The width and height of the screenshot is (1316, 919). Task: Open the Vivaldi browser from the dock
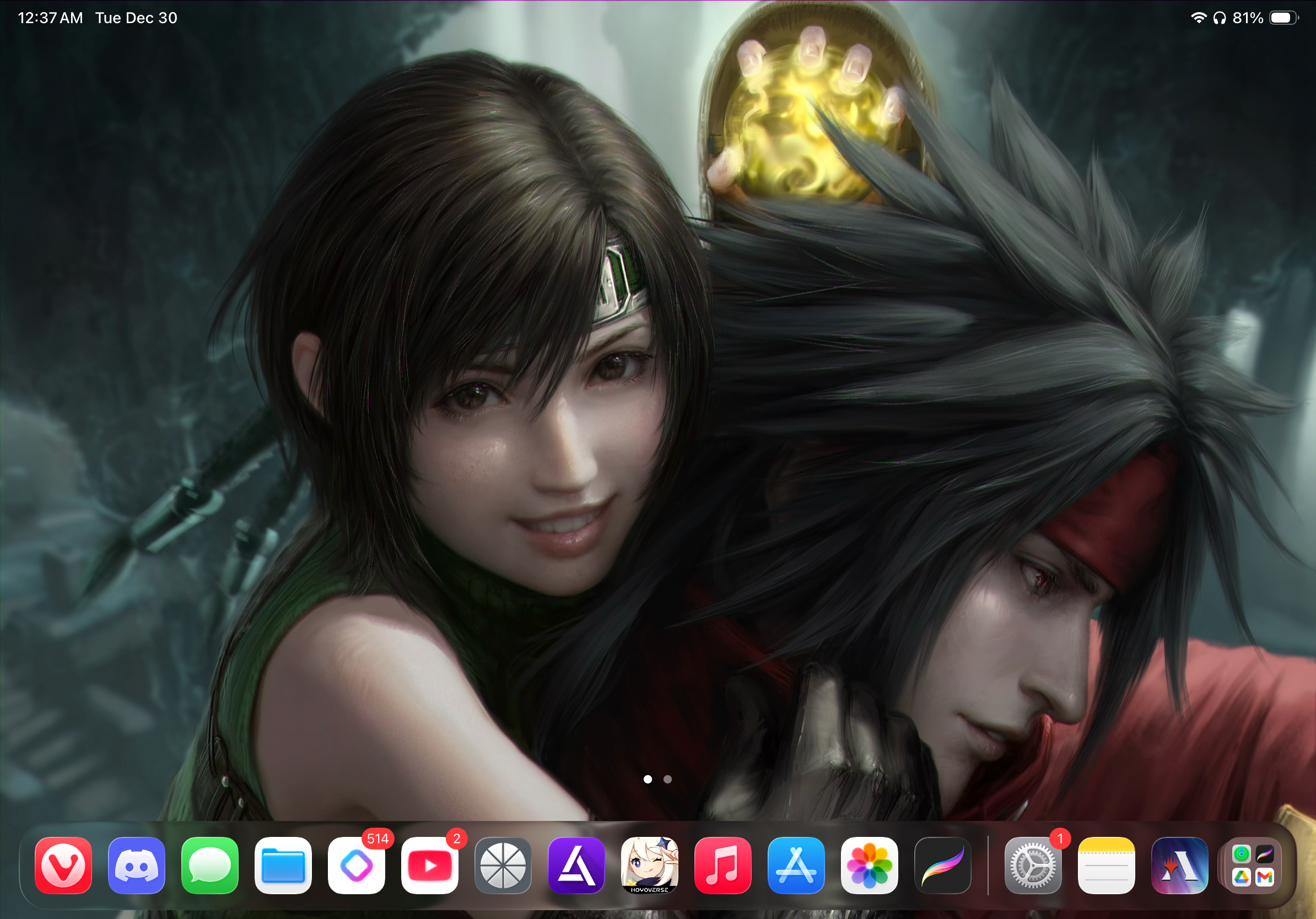click(x=63, y=865)
